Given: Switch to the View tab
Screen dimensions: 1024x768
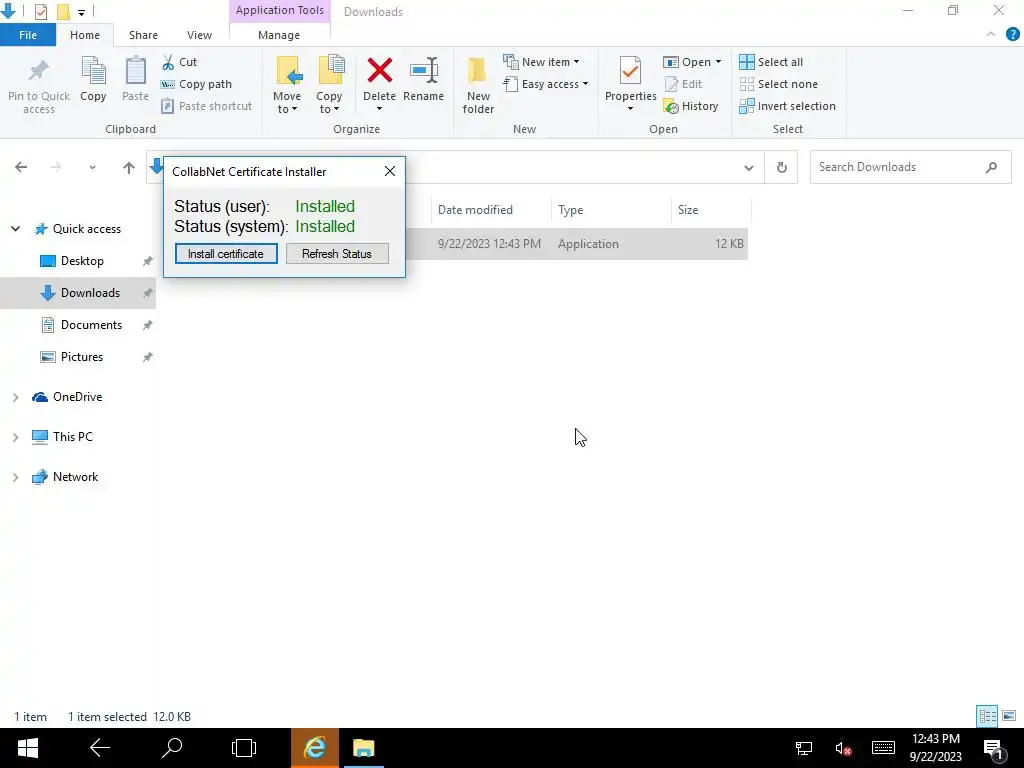Looking at the screenshot, I should [x=199, y=35].
